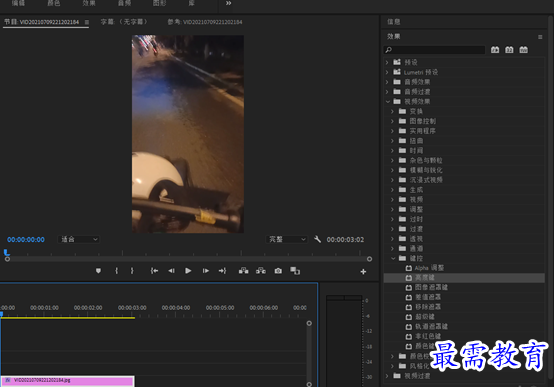Show more workspaces with the double arrow
554x387 pixels.
click(x=229, y=3)
